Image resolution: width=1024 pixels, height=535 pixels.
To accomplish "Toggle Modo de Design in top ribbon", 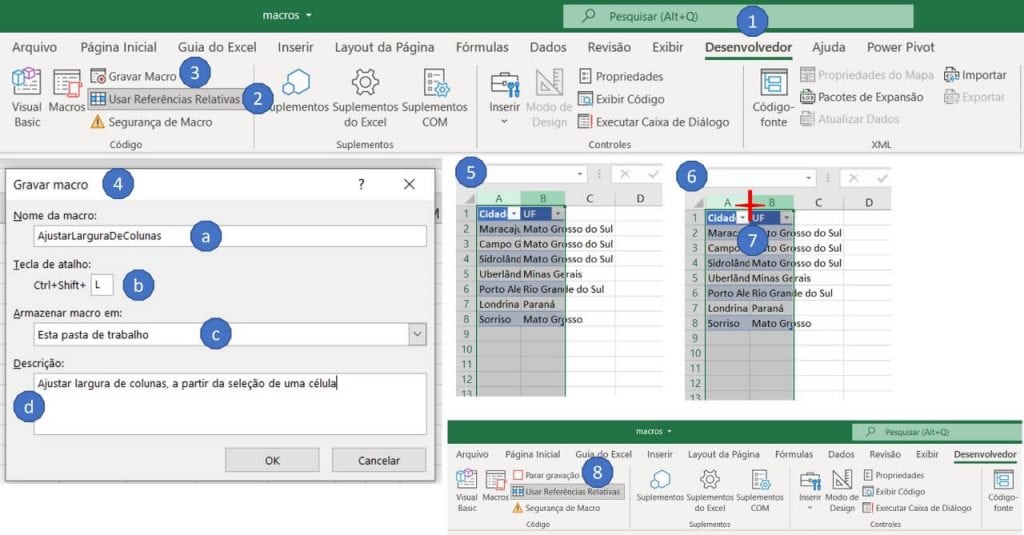I will point(549,98).
